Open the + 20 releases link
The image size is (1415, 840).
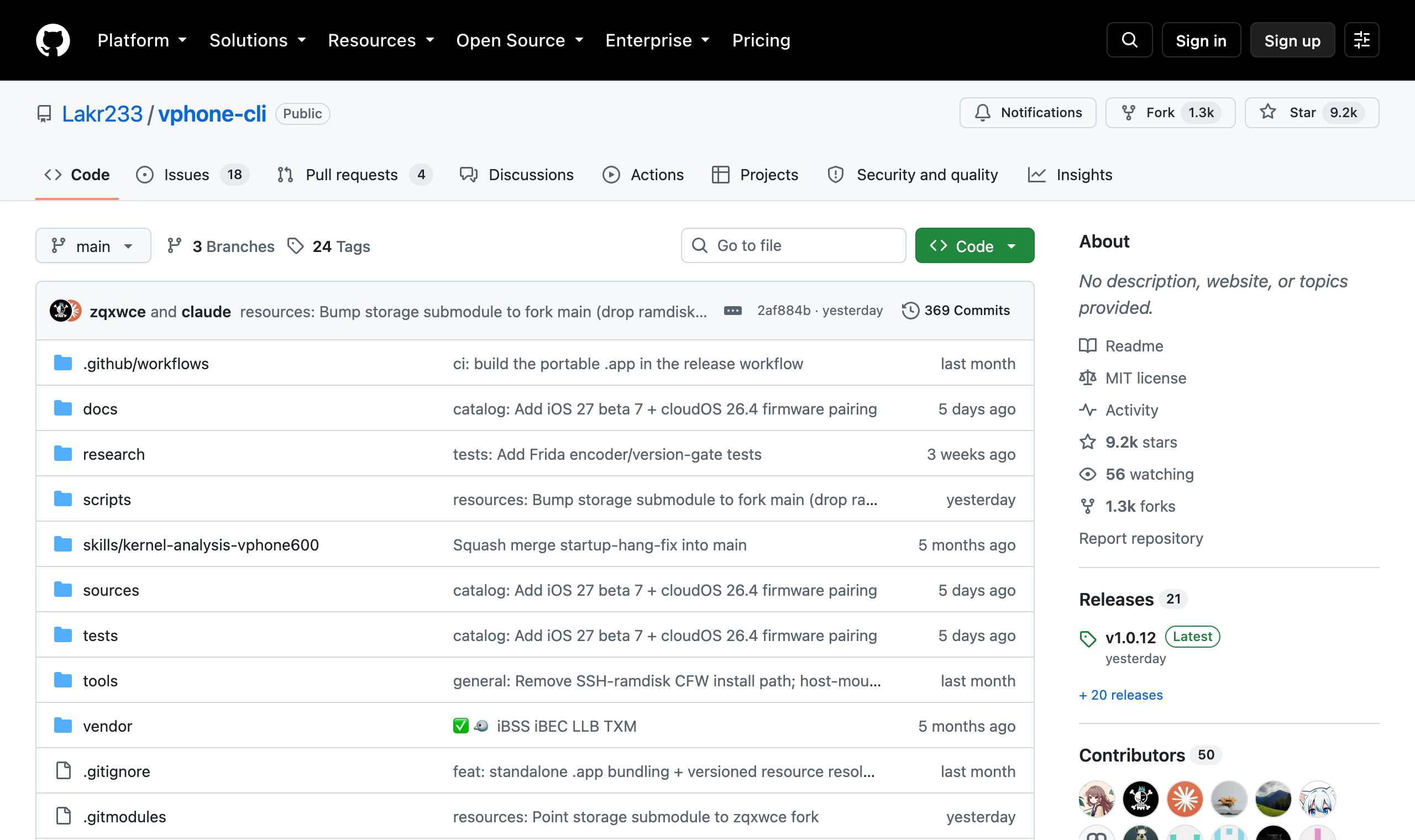(1121, 695)
